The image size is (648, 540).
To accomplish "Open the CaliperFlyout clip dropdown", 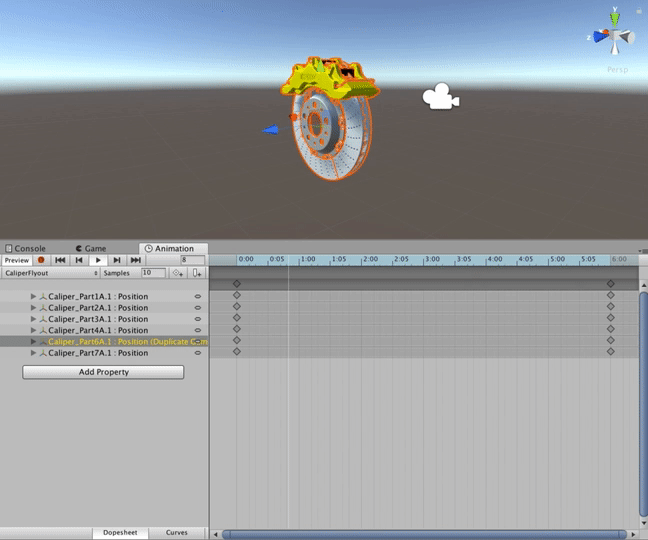I will pos(50,273).
